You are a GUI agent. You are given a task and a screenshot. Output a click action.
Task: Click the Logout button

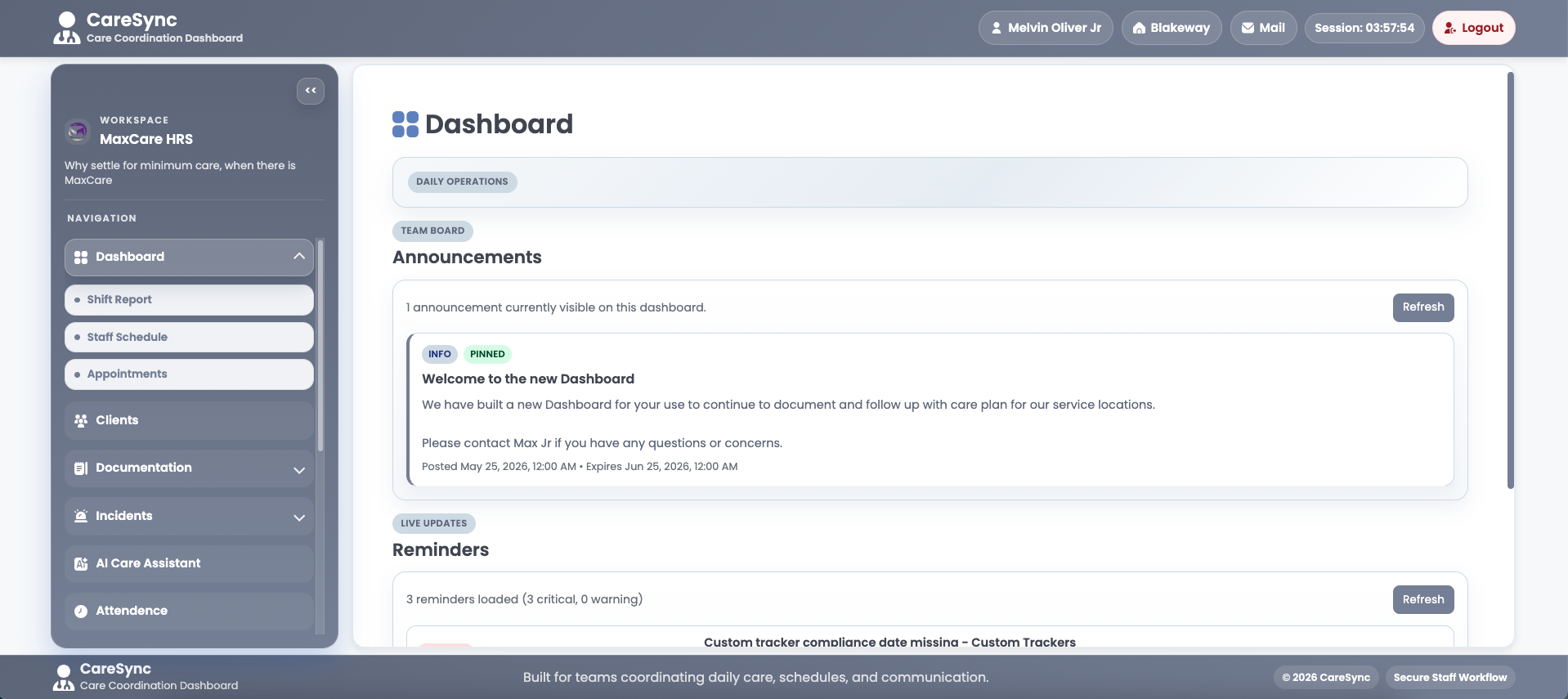pyautogui.click(x=1473, y=28)
